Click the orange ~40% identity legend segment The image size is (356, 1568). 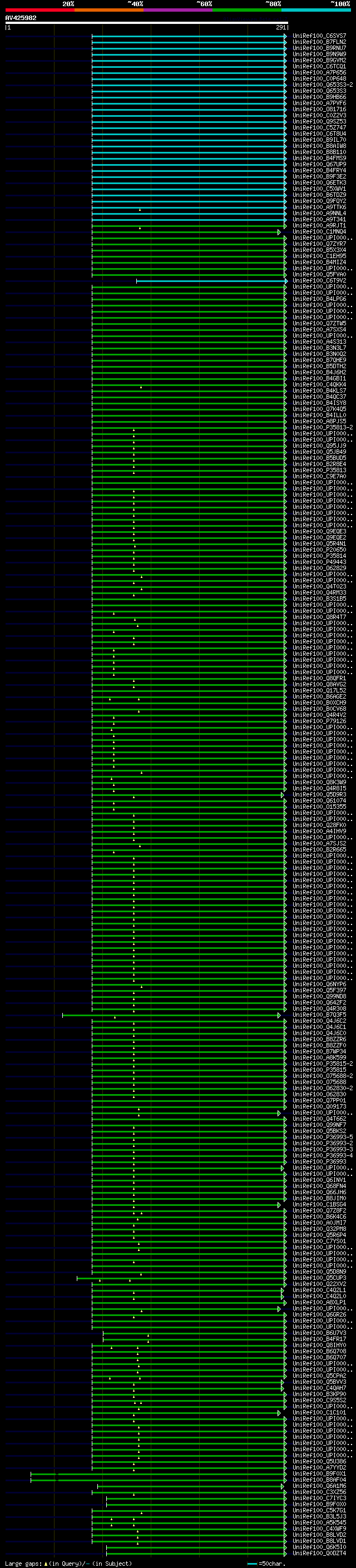click(x=109, y=10)
